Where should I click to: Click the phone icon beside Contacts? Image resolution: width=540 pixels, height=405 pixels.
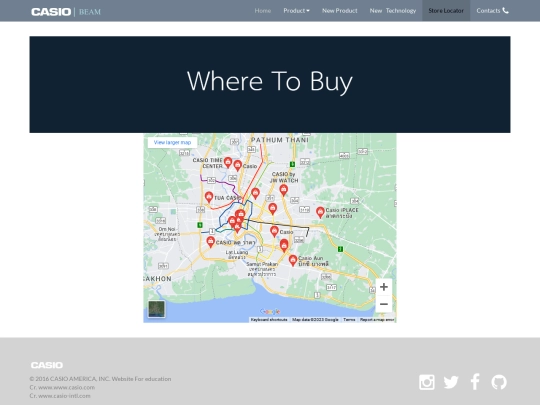pos(505,11)
